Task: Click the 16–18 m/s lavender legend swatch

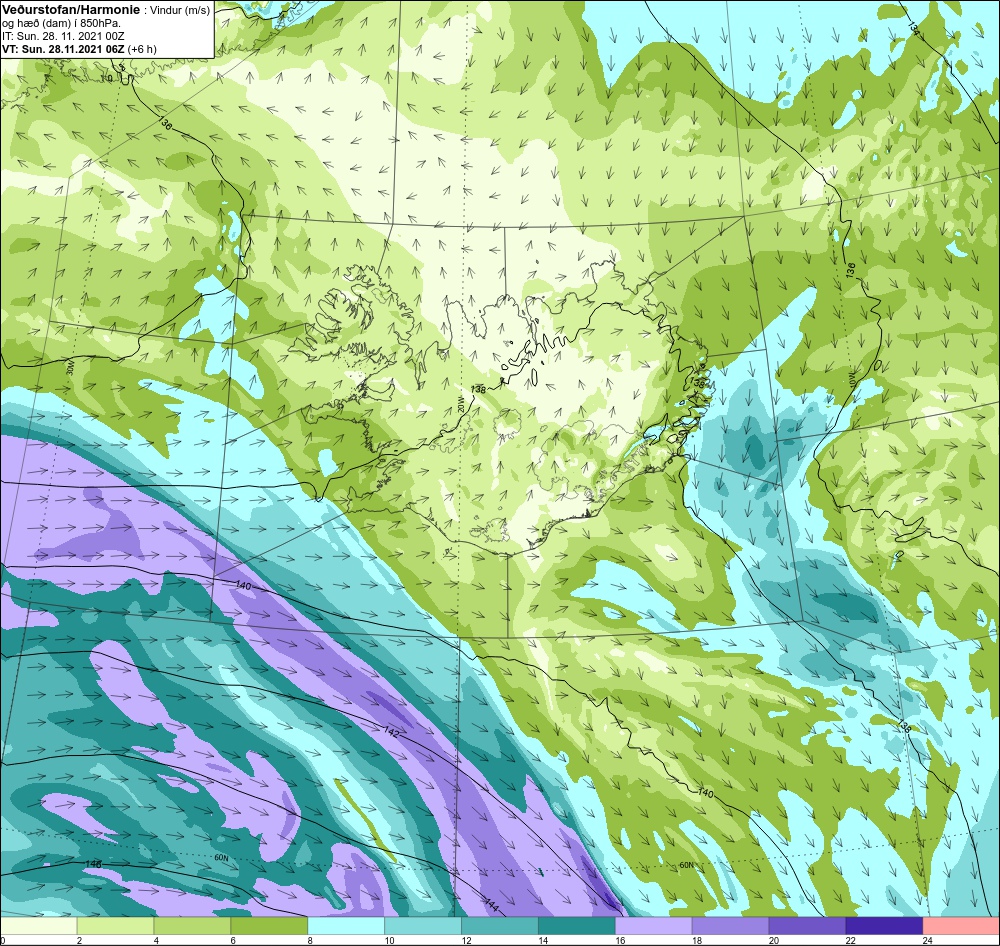Action: tap(654, 925)
